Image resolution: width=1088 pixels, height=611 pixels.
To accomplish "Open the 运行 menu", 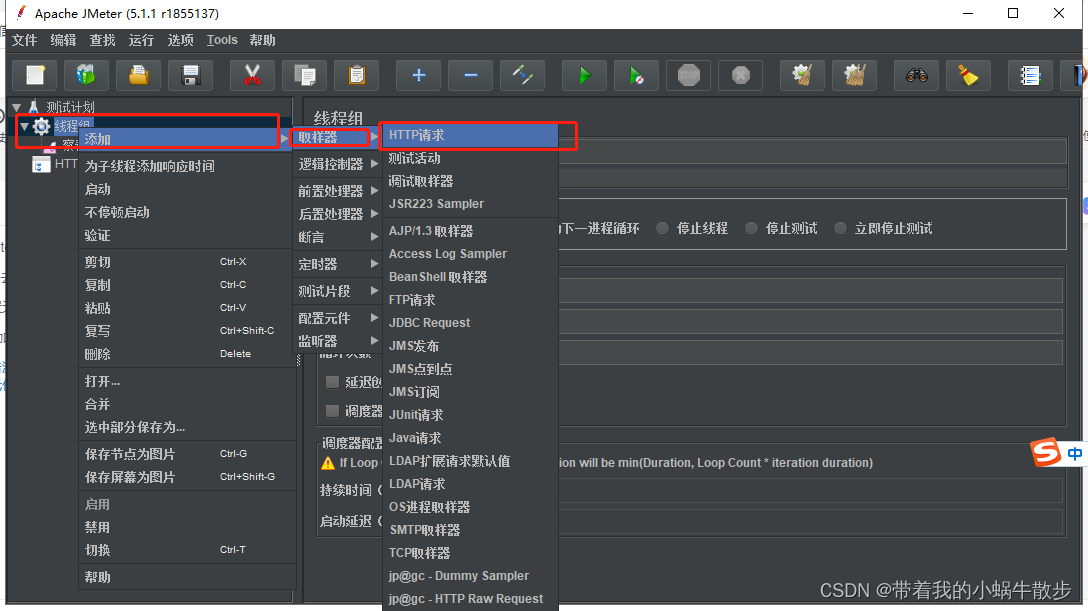I will coord(141,40).
